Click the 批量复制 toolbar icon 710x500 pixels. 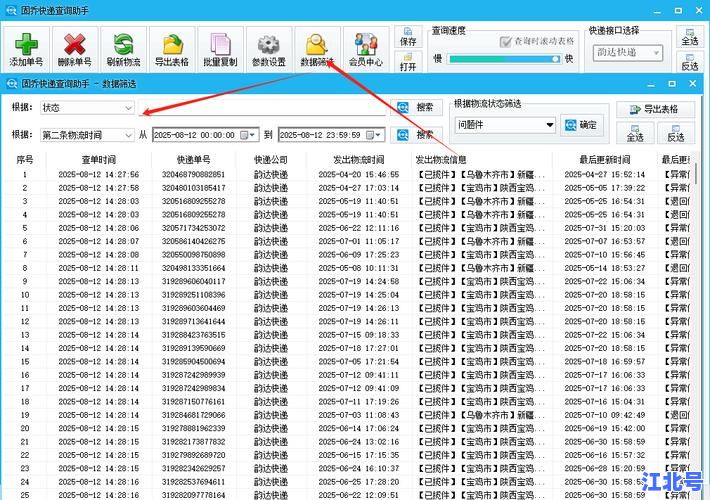[x=220, y=44]
